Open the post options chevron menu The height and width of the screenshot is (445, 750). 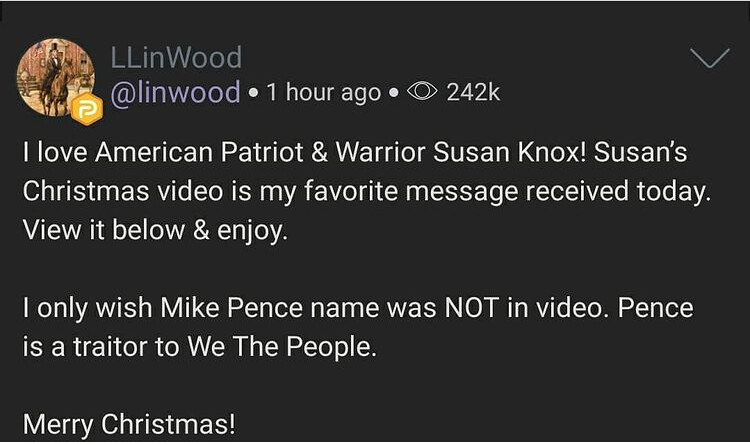click(x=711, y=58)
